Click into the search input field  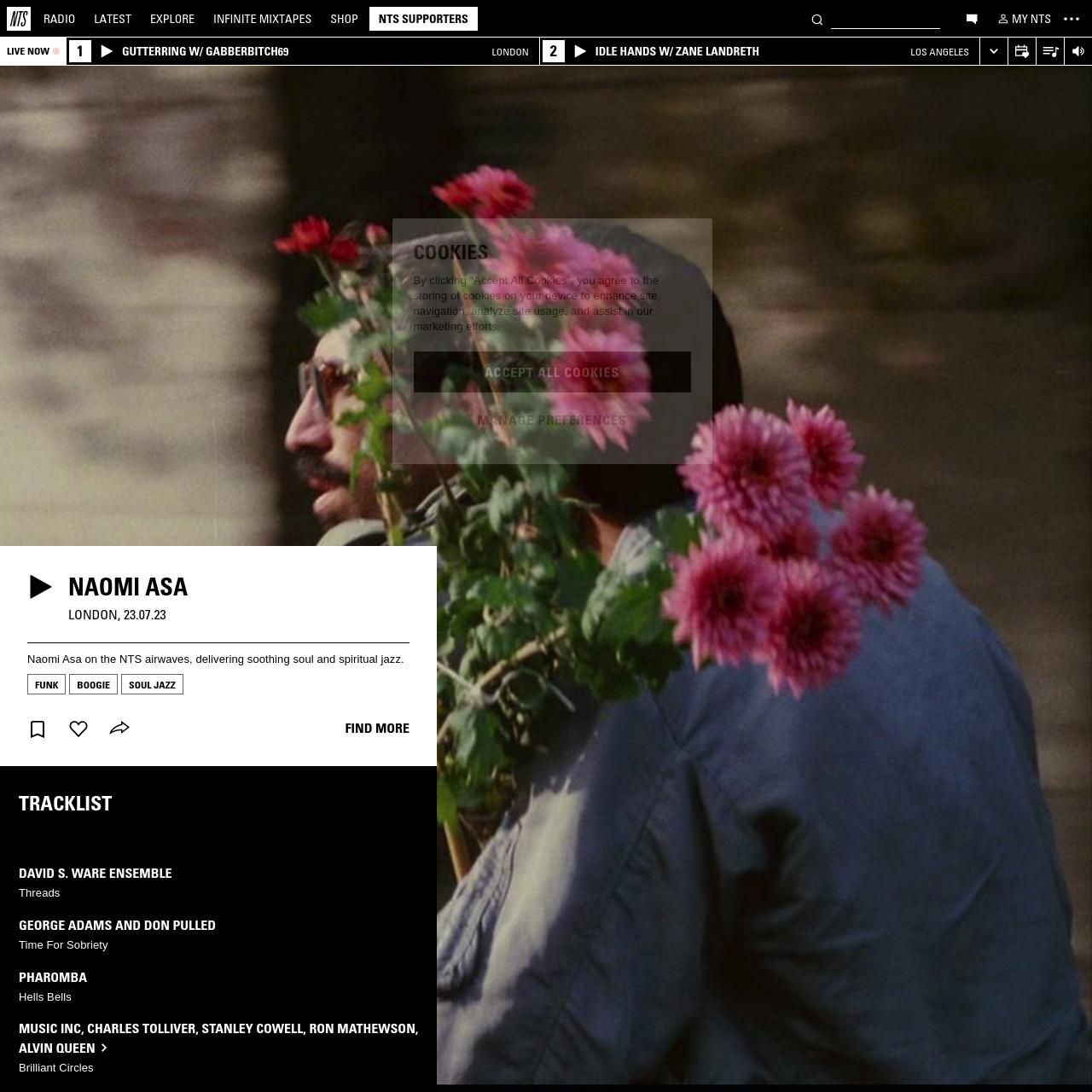coord(886,20)
